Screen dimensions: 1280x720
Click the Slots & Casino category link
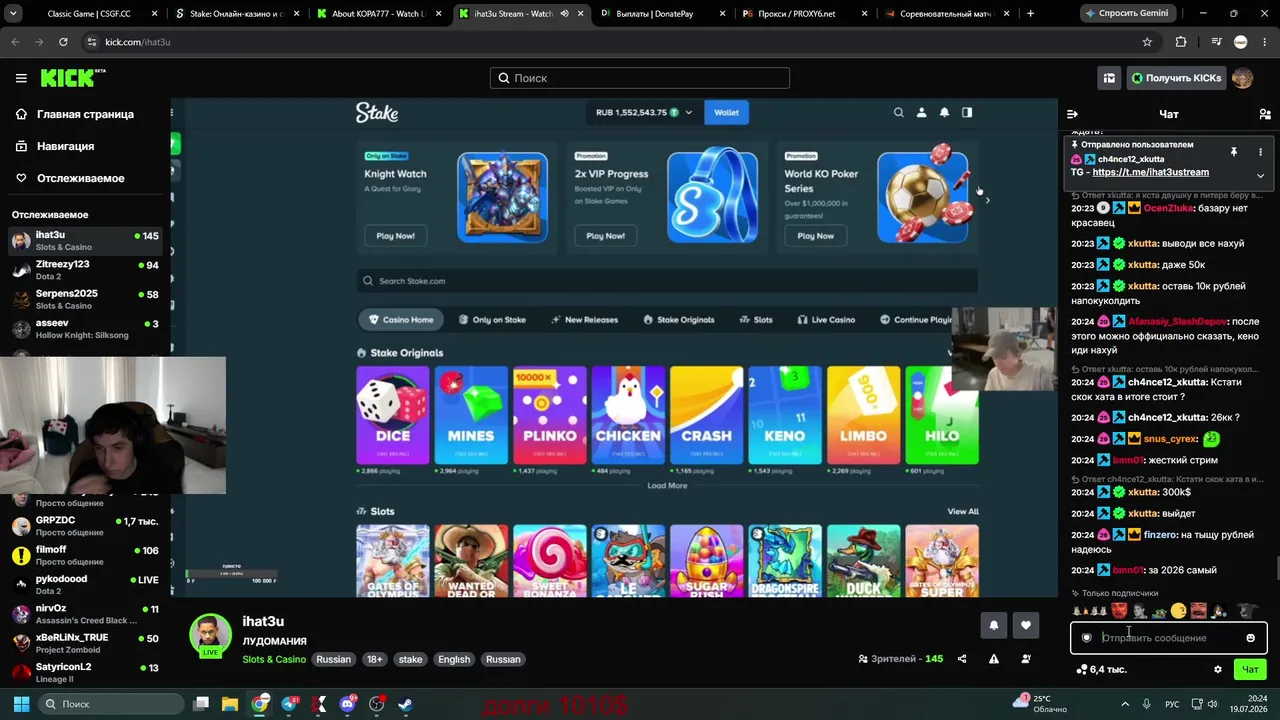(x=274, y=659)
